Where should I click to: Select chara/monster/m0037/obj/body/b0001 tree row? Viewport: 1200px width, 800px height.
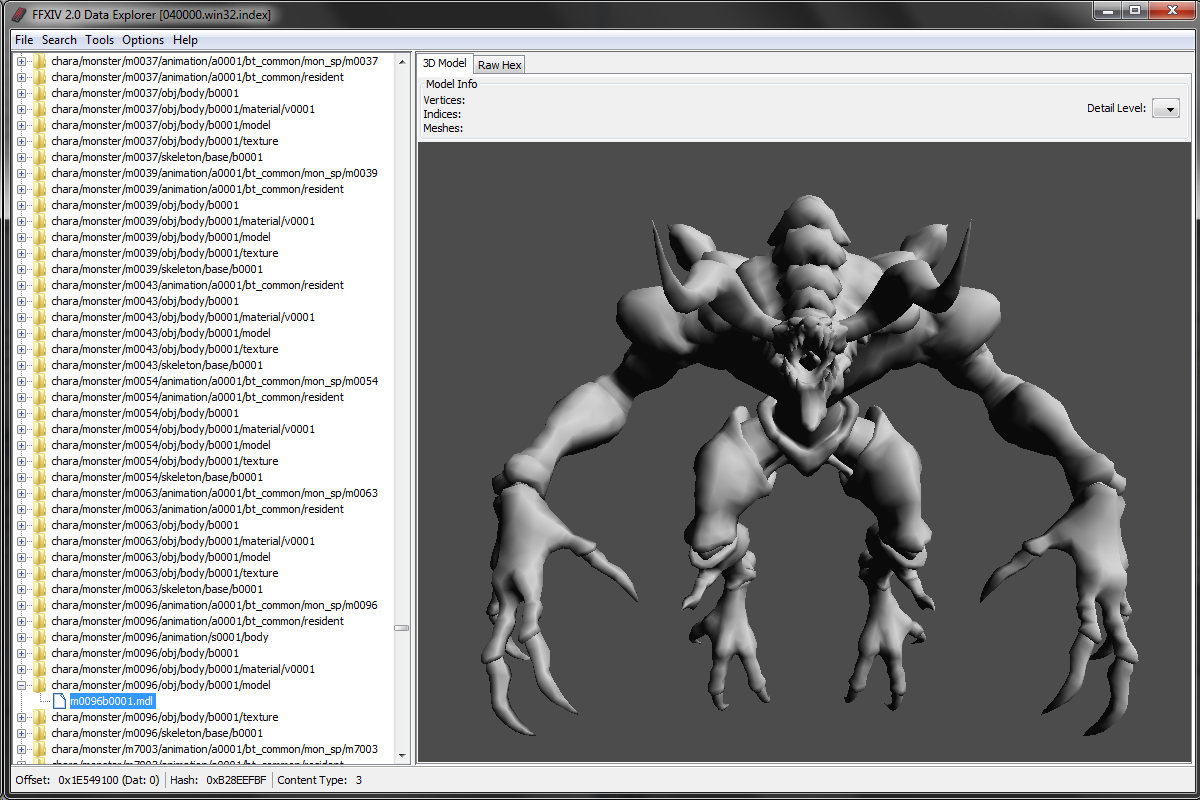point(145,93)
